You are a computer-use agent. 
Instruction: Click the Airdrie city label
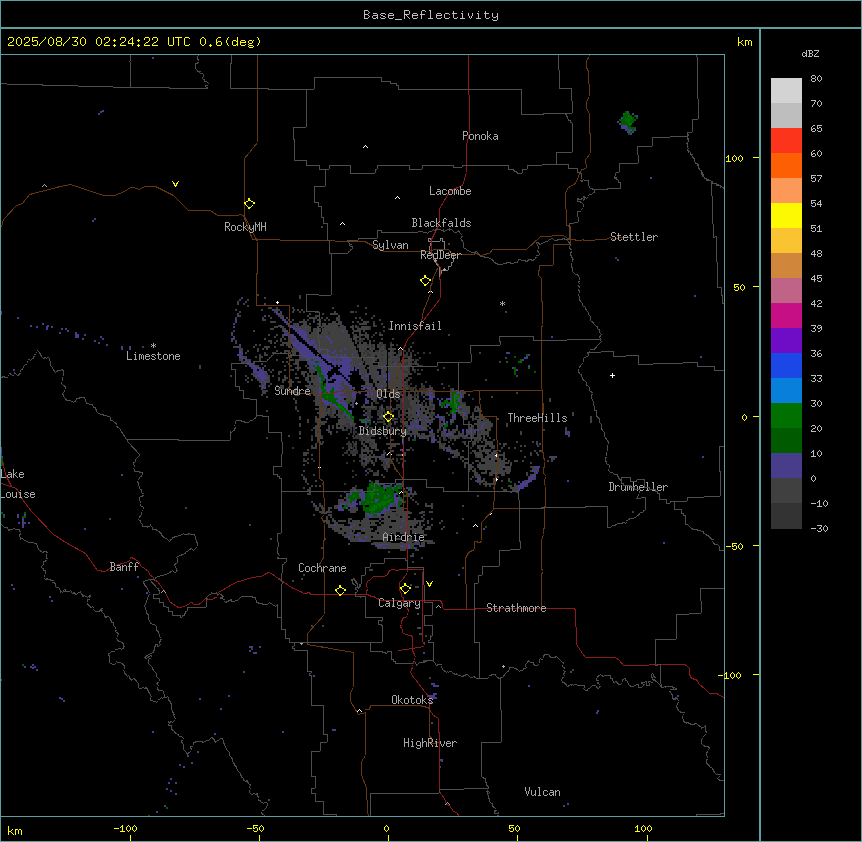click(404, 537)
